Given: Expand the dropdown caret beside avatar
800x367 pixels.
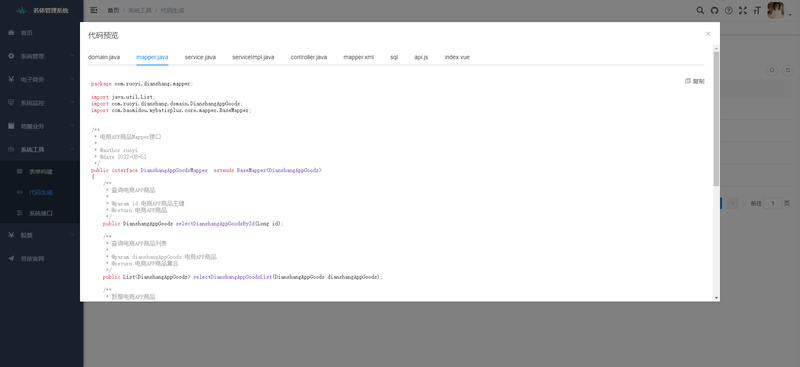Looking at the screenshot, I should tap(790, 15).
